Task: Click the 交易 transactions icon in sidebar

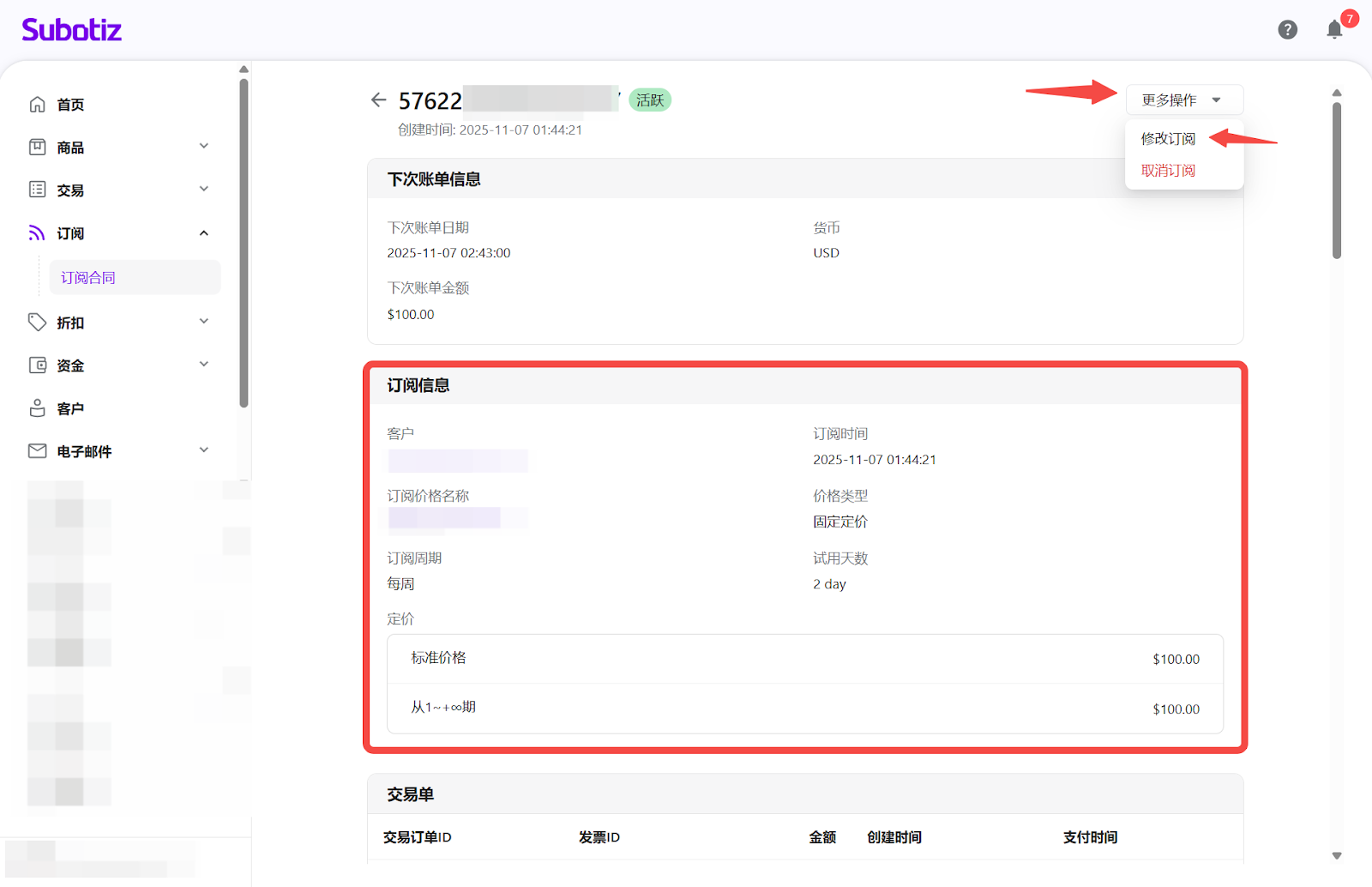Action: coord(38,190)
